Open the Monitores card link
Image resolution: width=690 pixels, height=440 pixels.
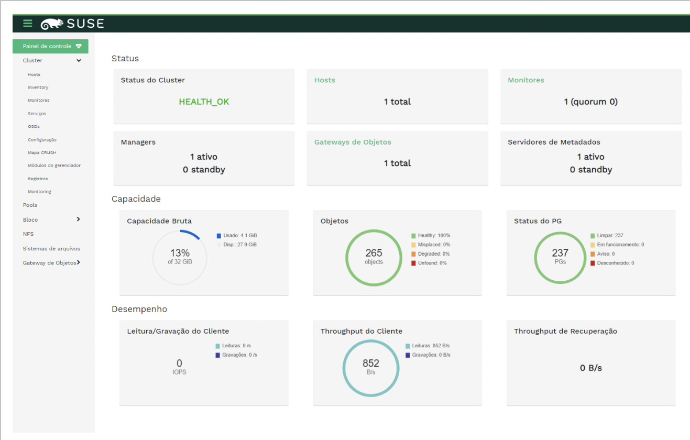[x=525, y=80]
